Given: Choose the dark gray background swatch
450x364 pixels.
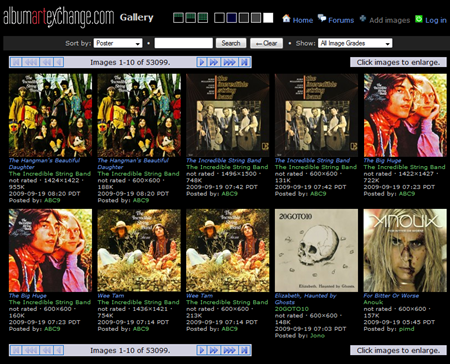Looking at the screenshot, I should click(244, 18).
